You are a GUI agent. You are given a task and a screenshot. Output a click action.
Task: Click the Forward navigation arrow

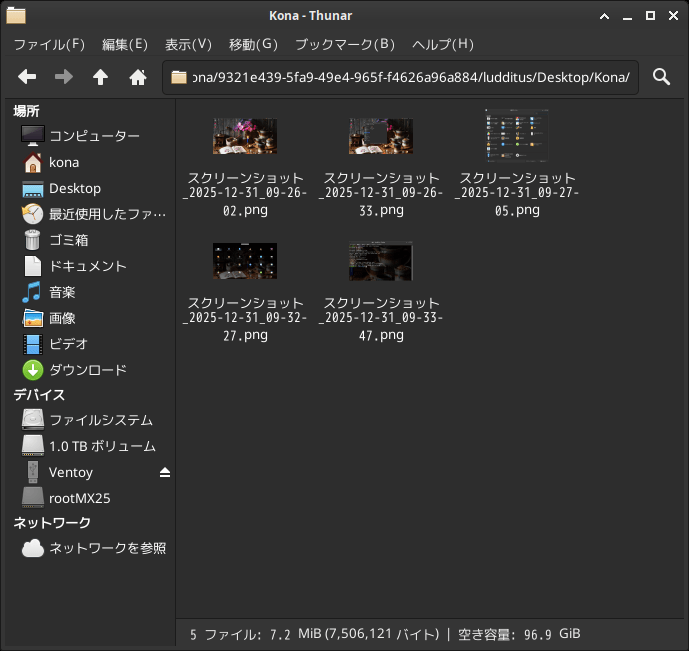coord(63,77)
